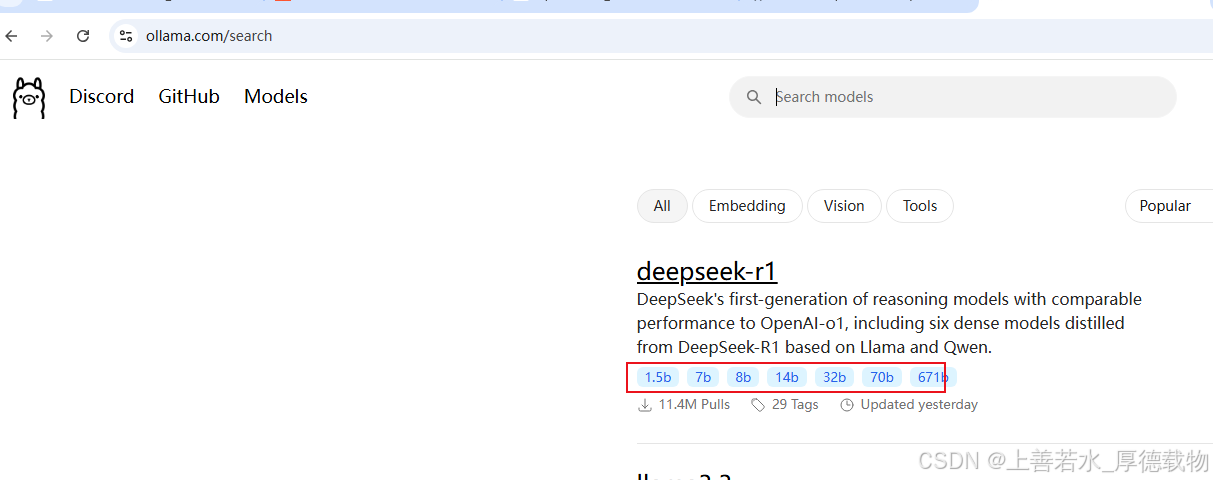Select the Vision filter tab
This screenshot has width=1213, height=480.
tap(844, 206)
